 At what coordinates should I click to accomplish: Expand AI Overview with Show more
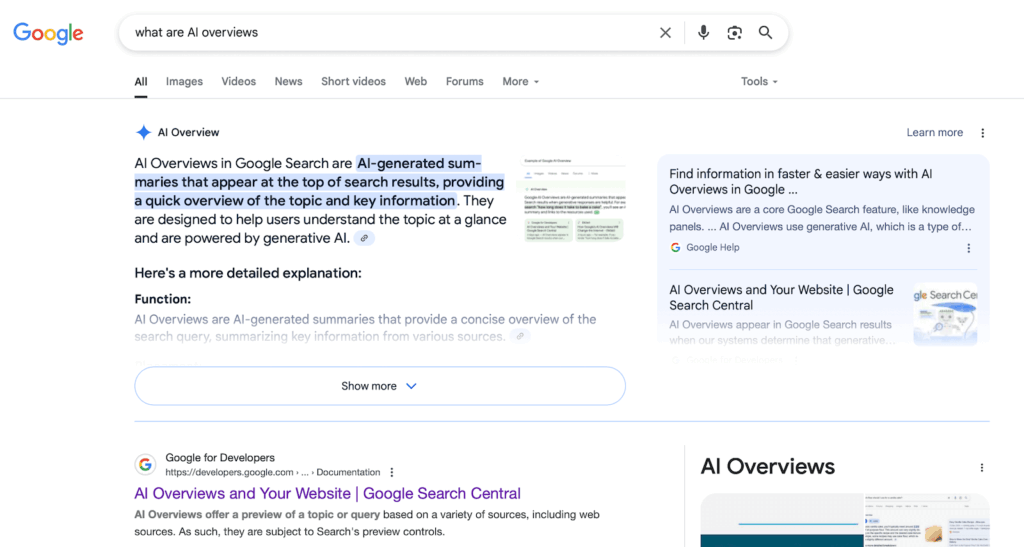pyautogui.click(x=379, y=386)
